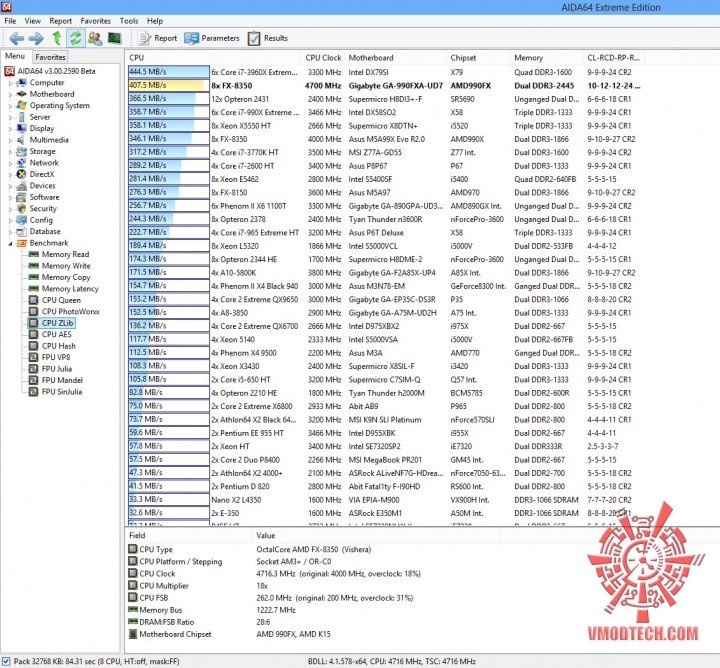Sort by the CPU Clock column header
Viewport: 720px width, 668px height.
pos(323,58)
